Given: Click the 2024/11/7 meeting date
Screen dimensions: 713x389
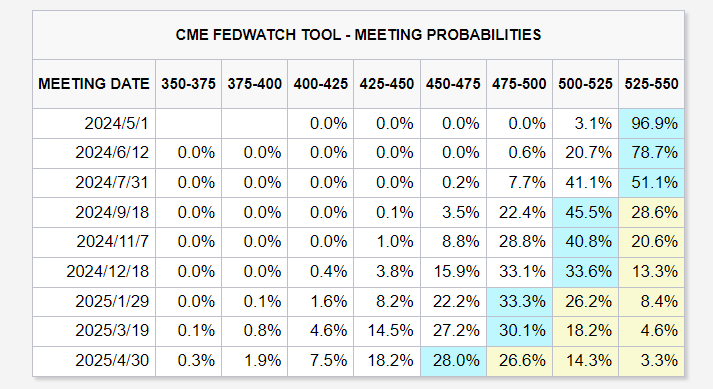Looking at the screenshot, I should coord(112,242).
